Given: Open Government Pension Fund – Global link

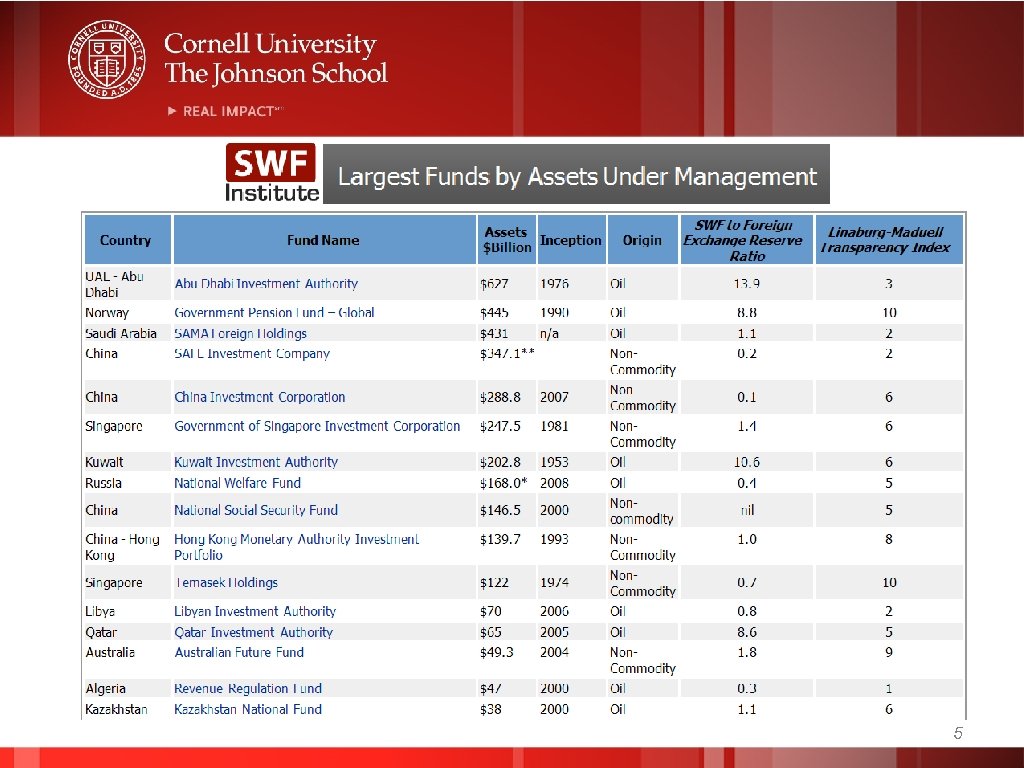Looking at the screenshot, I should pos(274,312).
